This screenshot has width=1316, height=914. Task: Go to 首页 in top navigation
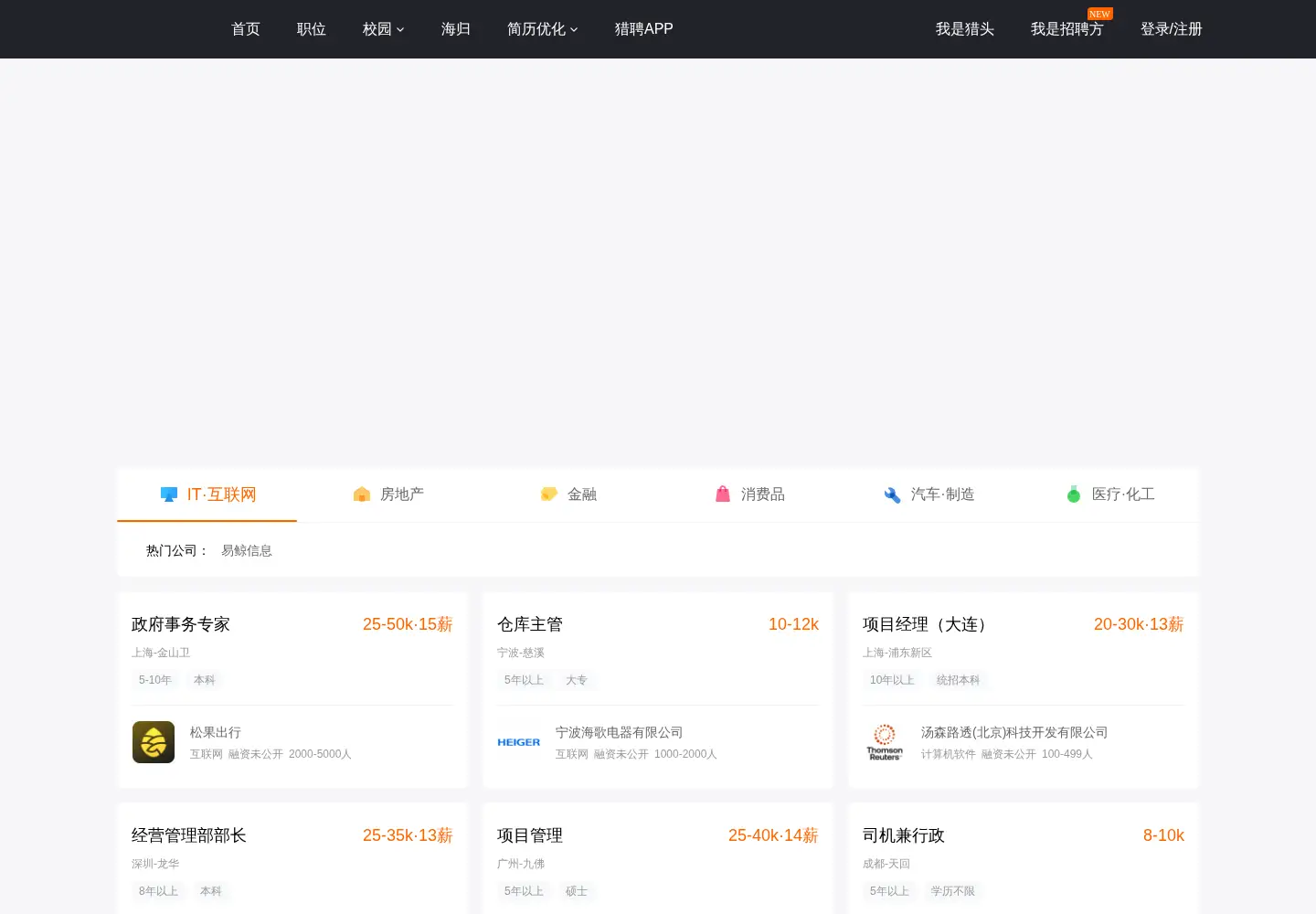click(x=246, y=29)
